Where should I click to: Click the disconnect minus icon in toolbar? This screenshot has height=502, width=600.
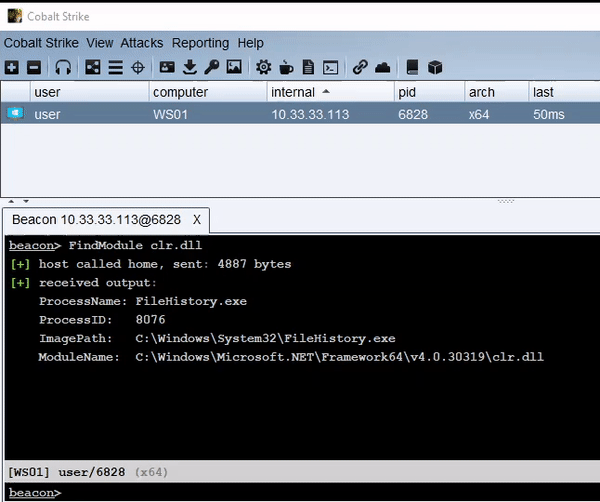pos(34,68)
